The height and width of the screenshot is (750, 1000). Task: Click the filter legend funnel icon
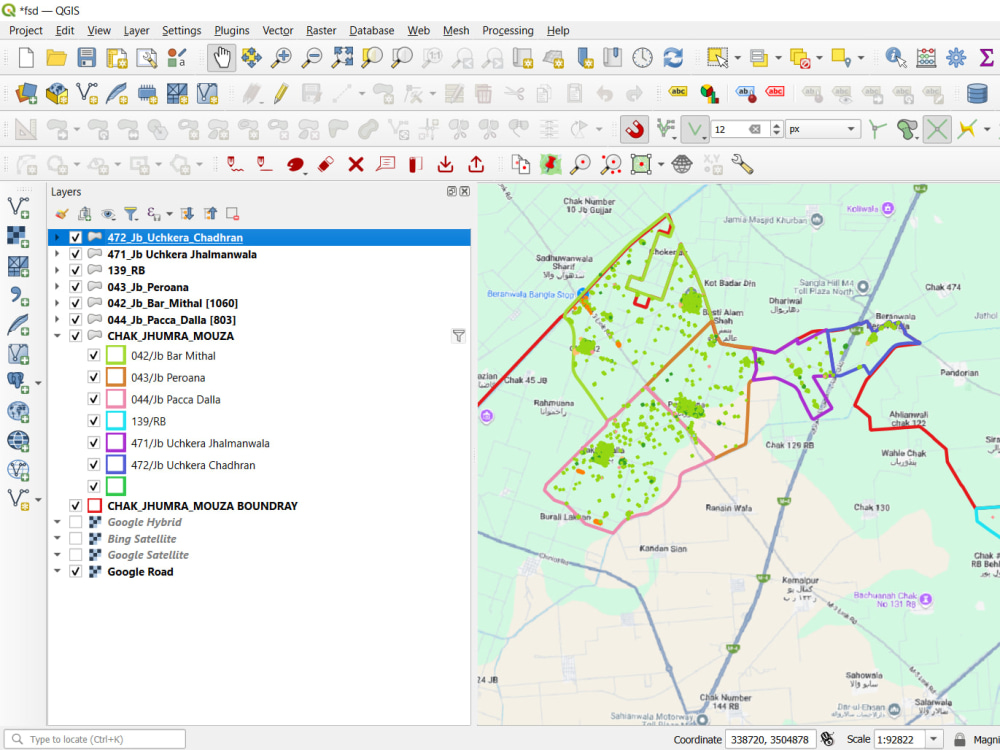(131, 214)
